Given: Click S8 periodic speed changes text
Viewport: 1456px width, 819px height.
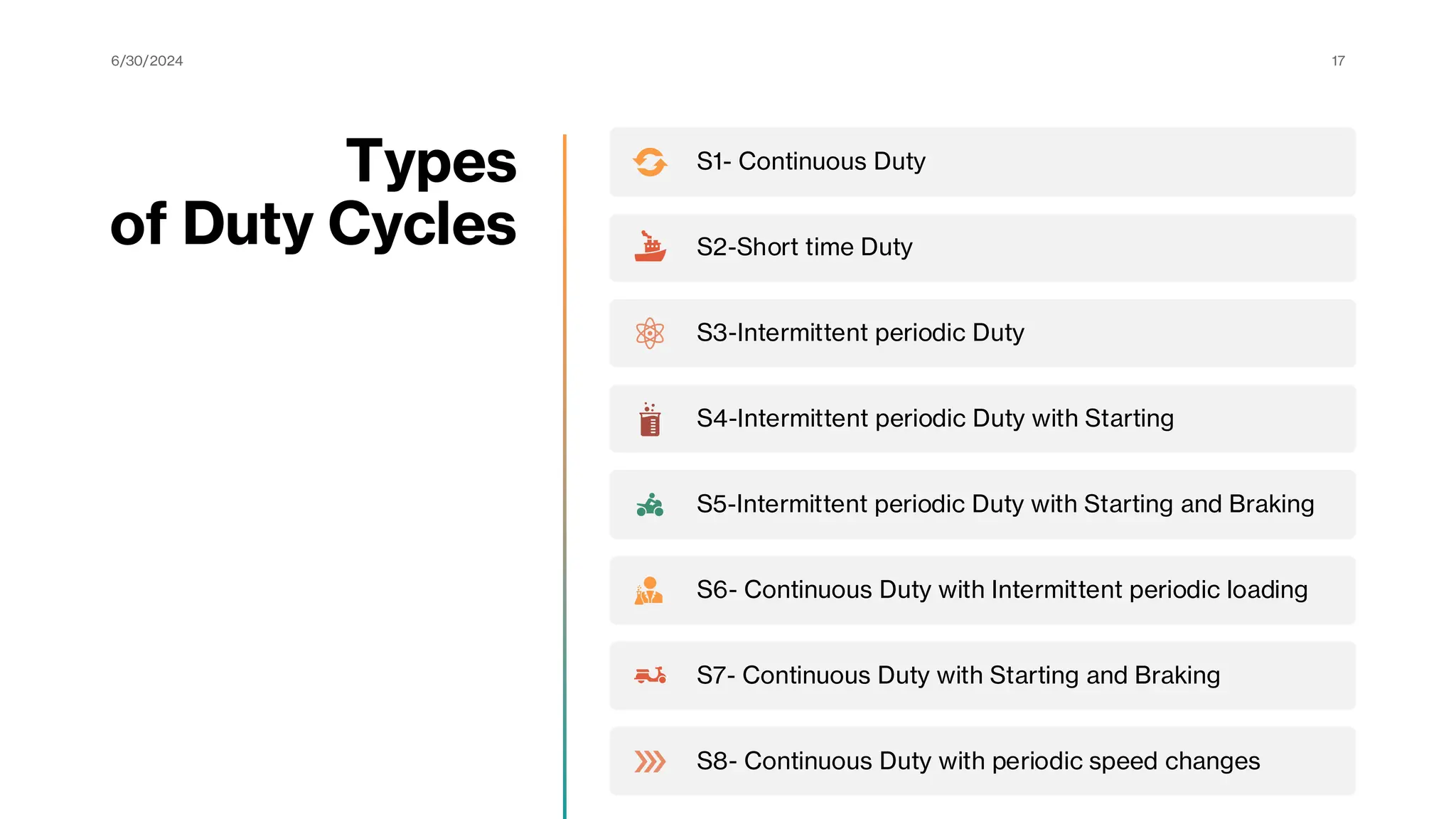Looking at the screenshot, I should 978,761.
